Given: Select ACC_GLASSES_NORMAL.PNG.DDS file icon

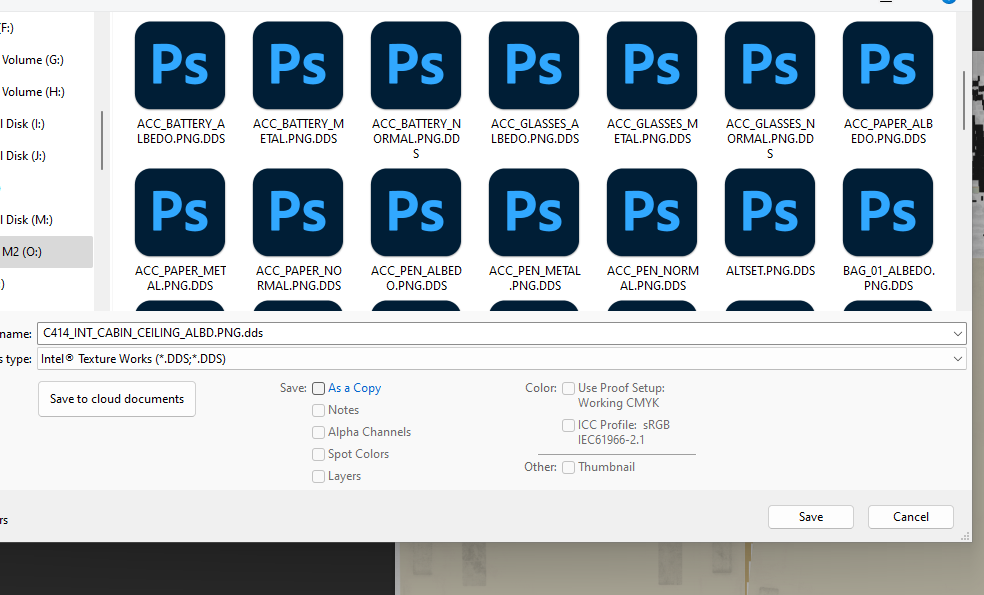Looking at the screenshot, I should 770,65.
